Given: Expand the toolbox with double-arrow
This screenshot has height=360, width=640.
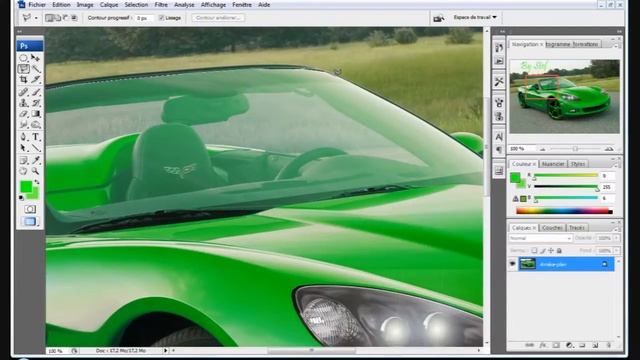Looking at the screenshot, I should [20, 31].
